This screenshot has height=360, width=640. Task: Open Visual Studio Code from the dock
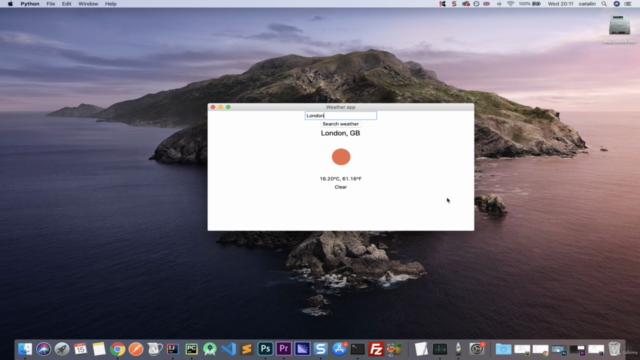click(229, 349)
